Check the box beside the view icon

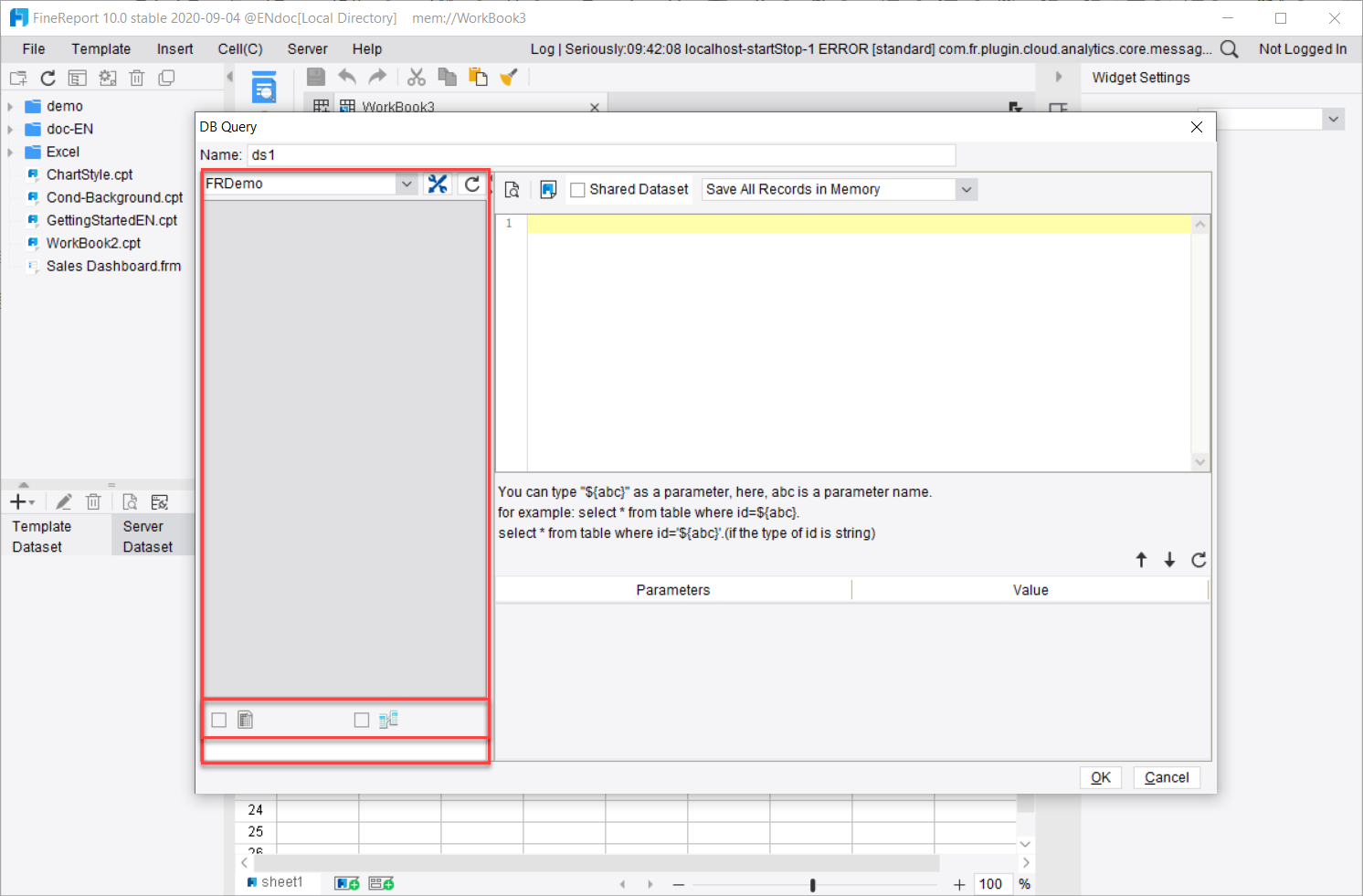tap(362, 721)
